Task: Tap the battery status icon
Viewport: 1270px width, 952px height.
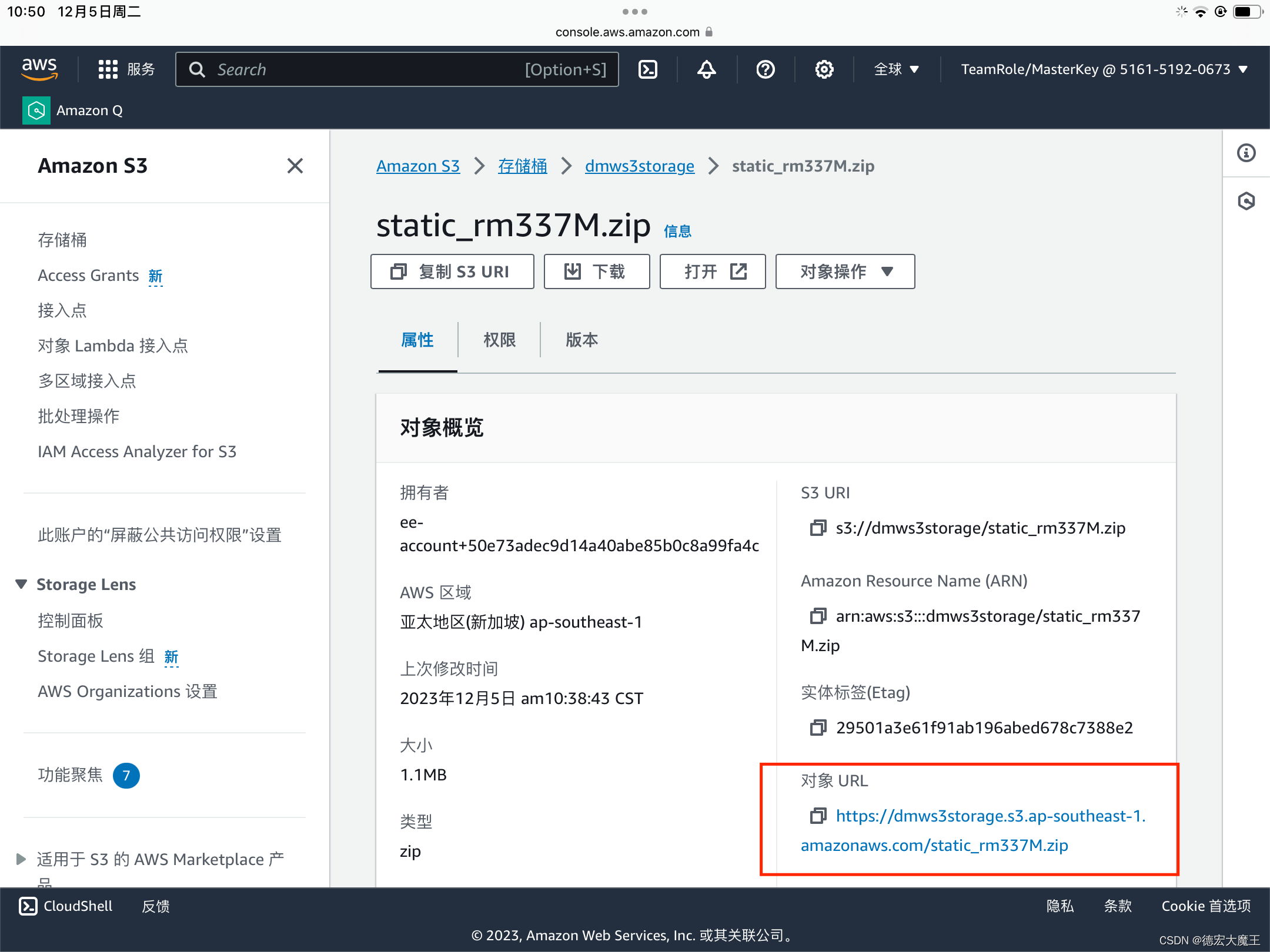Action: click(1248, 12)
